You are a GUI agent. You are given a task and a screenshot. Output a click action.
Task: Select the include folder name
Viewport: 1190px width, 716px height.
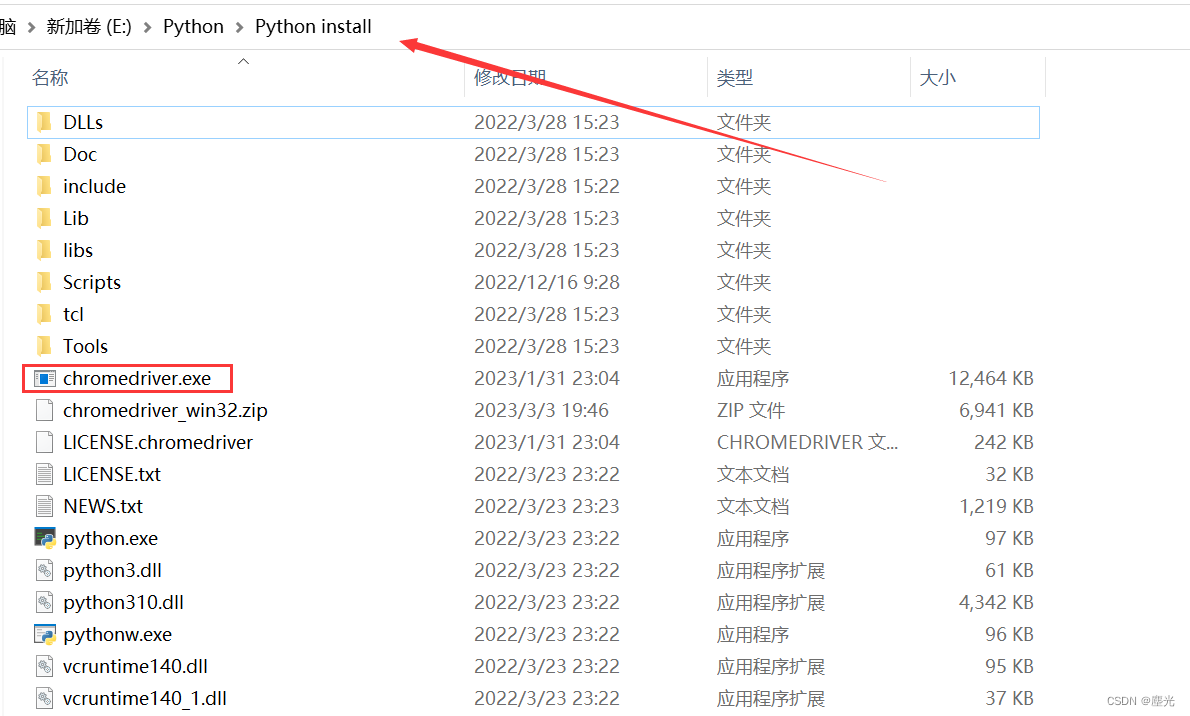(94, 186)
